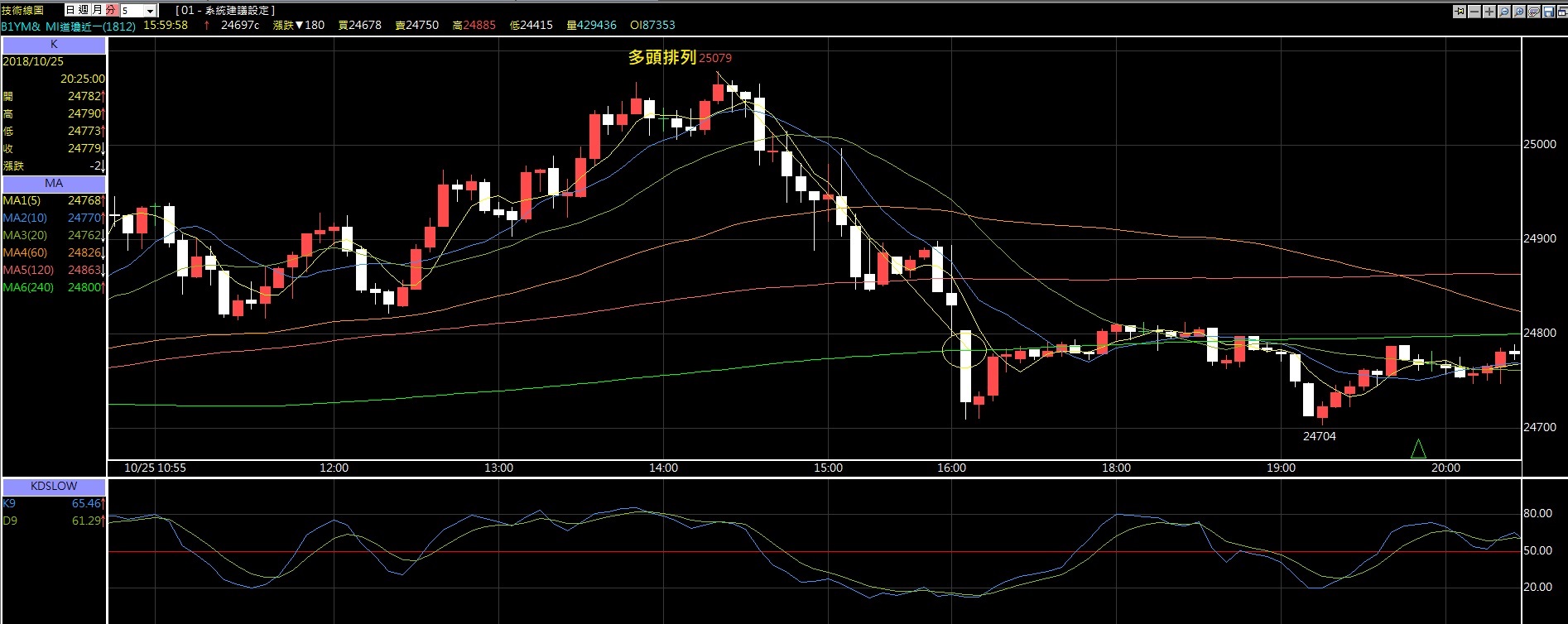Click the 漲跌 change label in quote bar
This screenshot has width=1568, height=624.
click(x=283, y=25)
